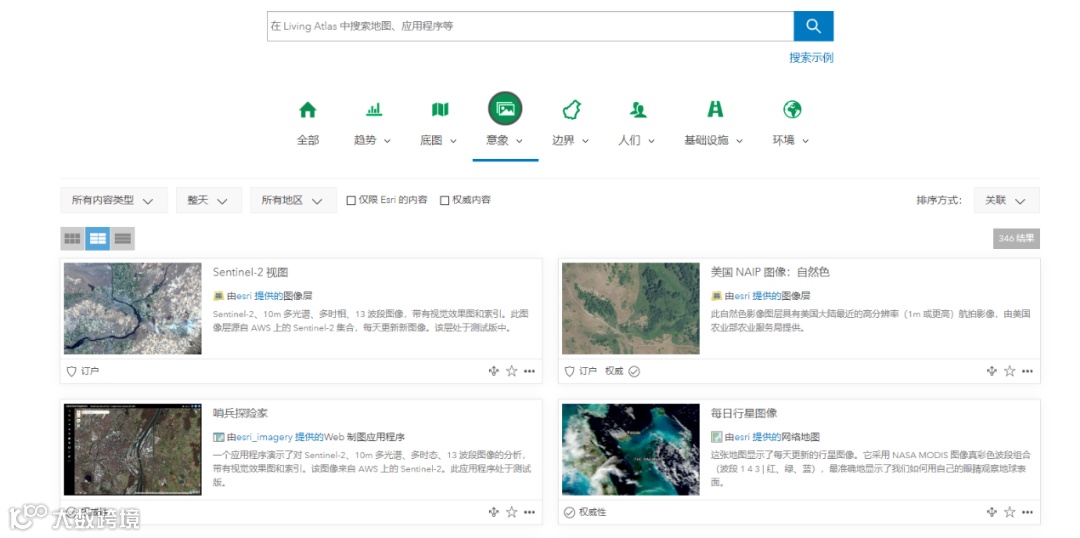The image size is (1080, 538).
Task: Select the 环境 globe icon
Action: tap(792, 110)
